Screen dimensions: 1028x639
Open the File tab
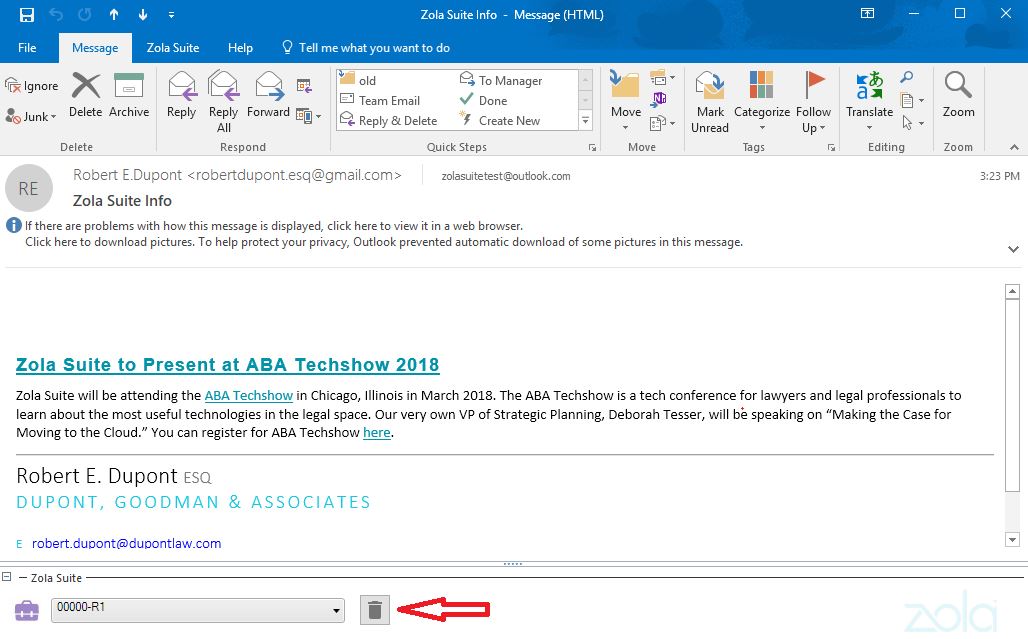pyautogui.click(x=27, y=48)
